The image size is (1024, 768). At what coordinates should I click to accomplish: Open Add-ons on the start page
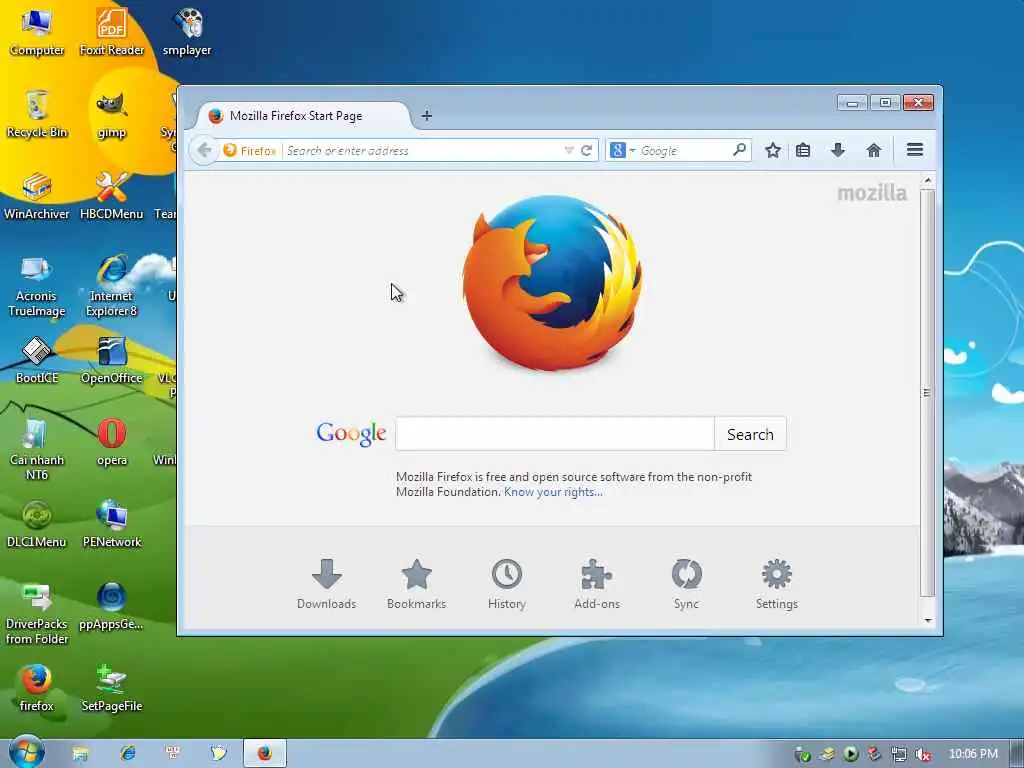click(597, 584)
